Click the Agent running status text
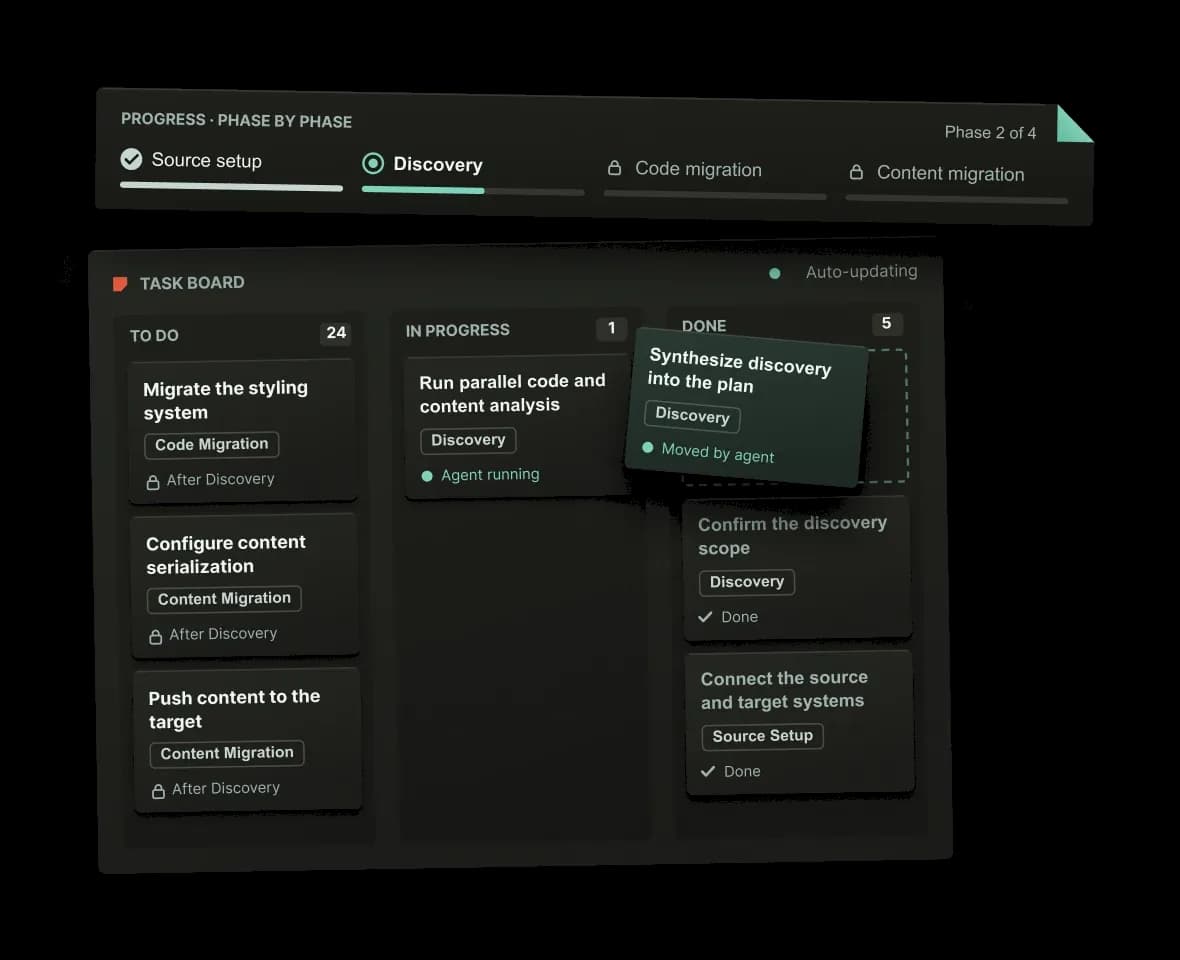 [490, 475]
